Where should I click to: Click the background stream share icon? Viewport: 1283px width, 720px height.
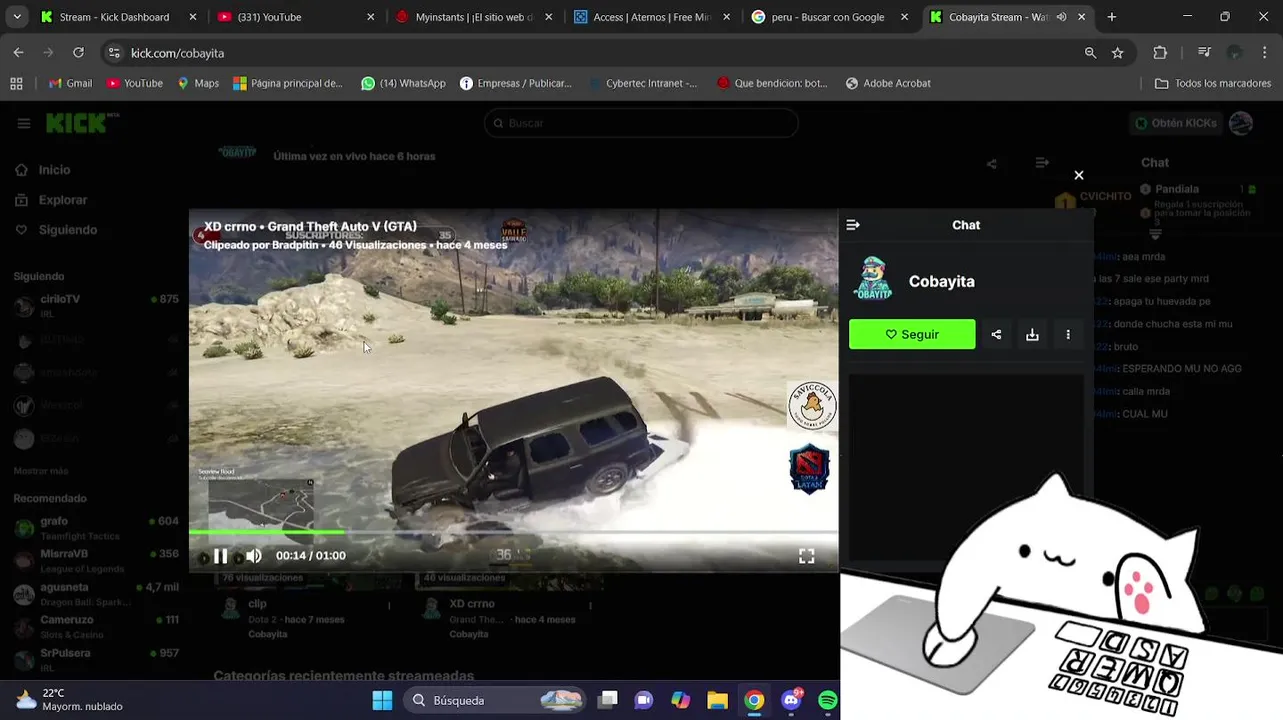click(x=991, y=164)
